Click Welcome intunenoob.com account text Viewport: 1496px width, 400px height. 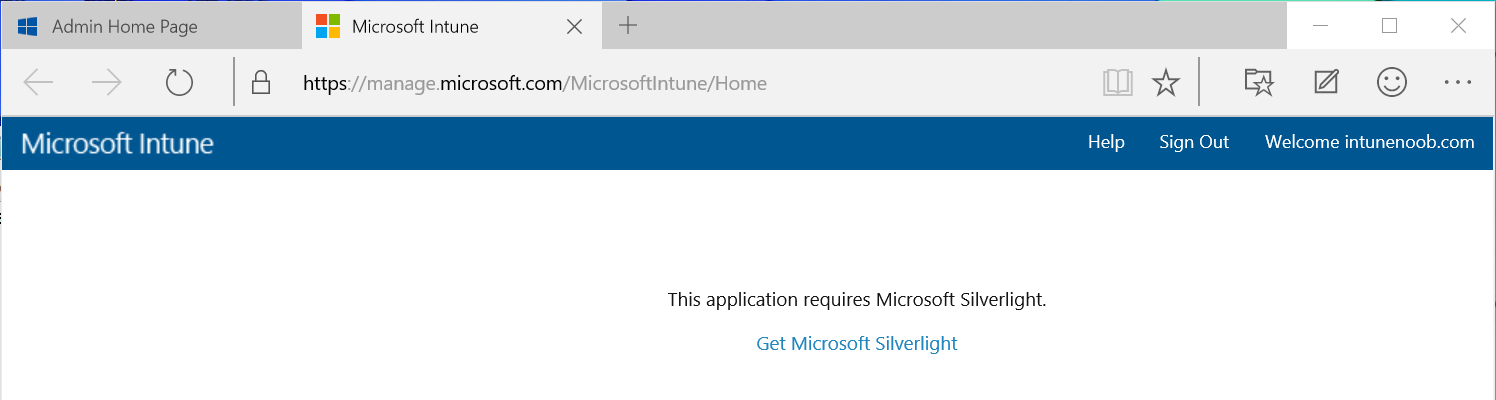pyautogui.click(x=1370, y=142)
